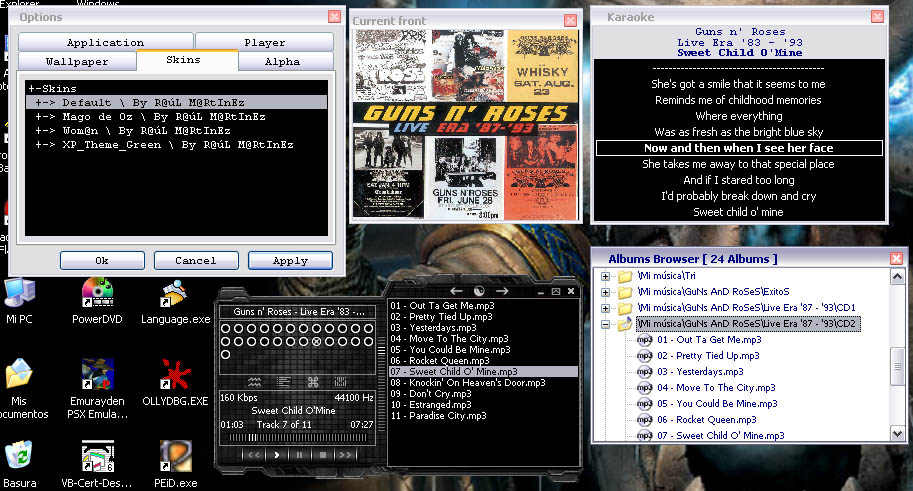913x491 pixels.
Task: Open the Alpha tab in Options
Action: 282,62
